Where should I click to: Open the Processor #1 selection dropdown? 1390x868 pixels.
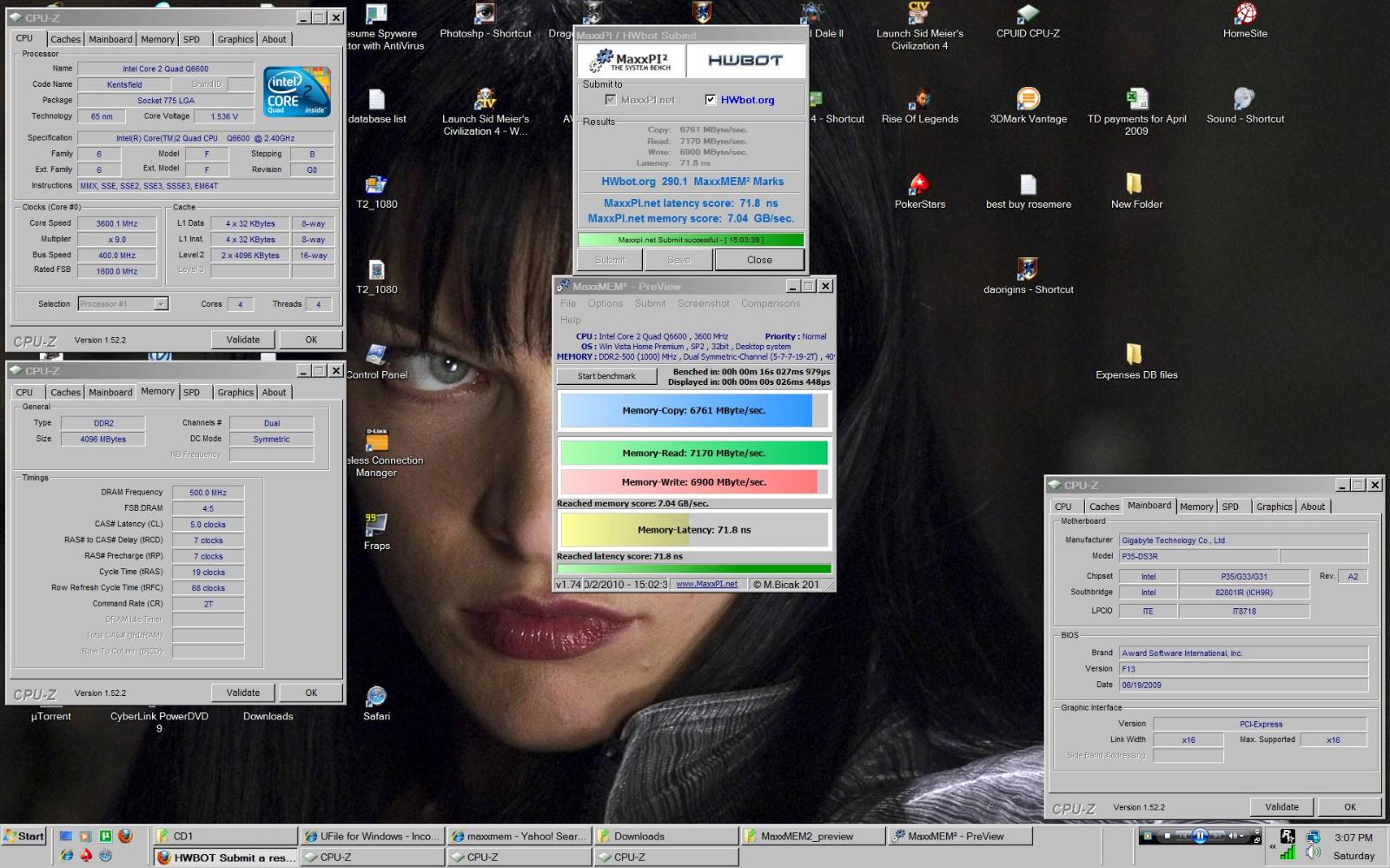[x=161, y=304]
